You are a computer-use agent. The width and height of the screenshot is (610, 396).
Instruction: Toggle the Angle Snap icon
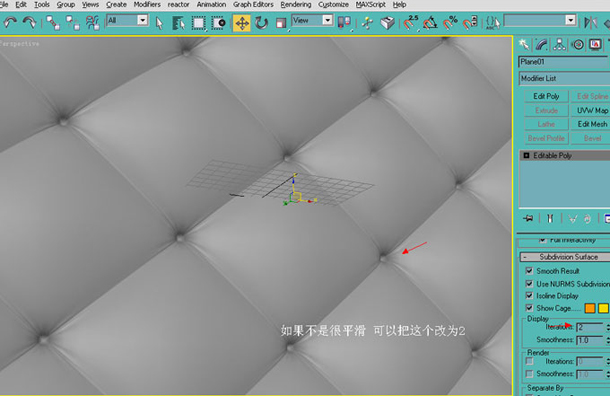click(x=430, y=23)
